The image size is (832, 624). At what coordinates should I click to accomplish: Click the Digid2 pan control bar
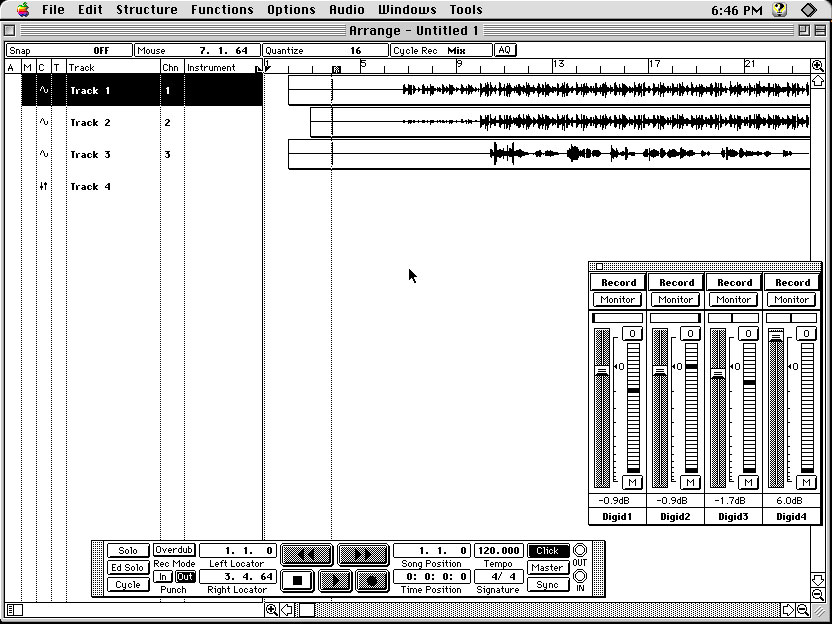pyautogui.click(x=675, y=318)
